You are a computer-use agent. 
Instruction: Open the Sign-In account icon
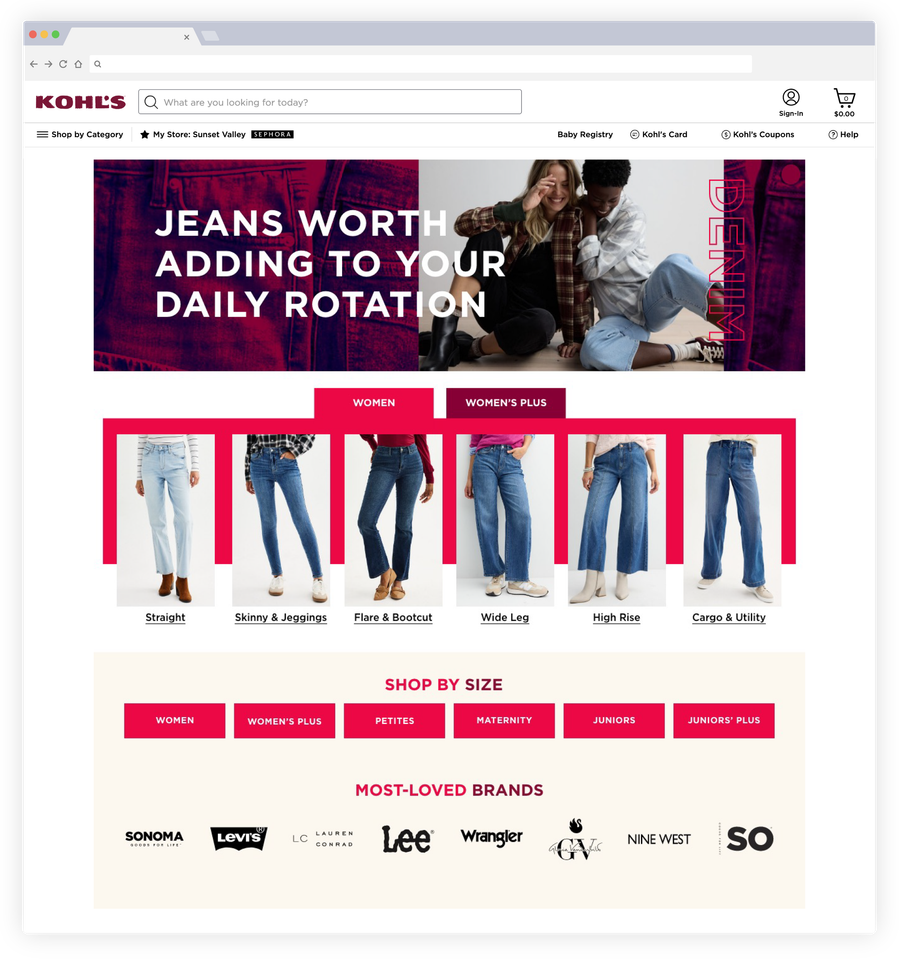coord(791,102)
